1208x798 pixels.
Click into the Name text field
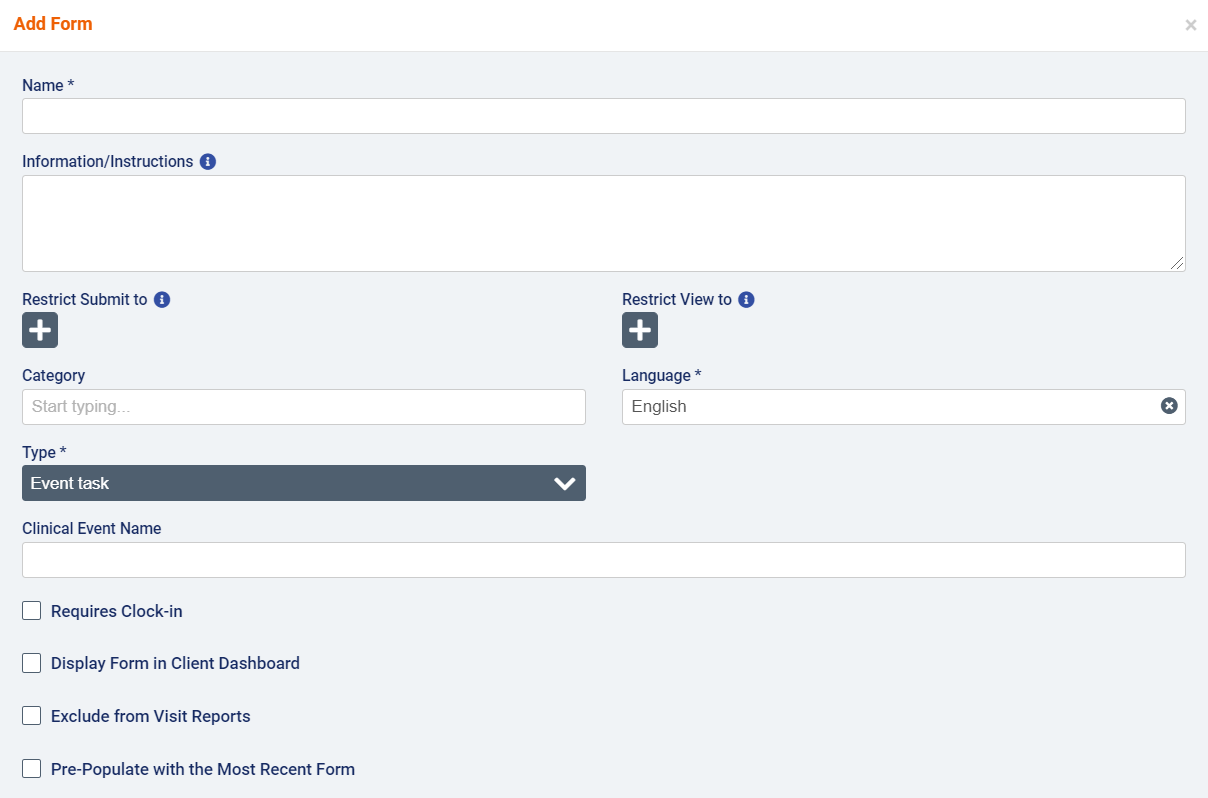tap(604, 116)
